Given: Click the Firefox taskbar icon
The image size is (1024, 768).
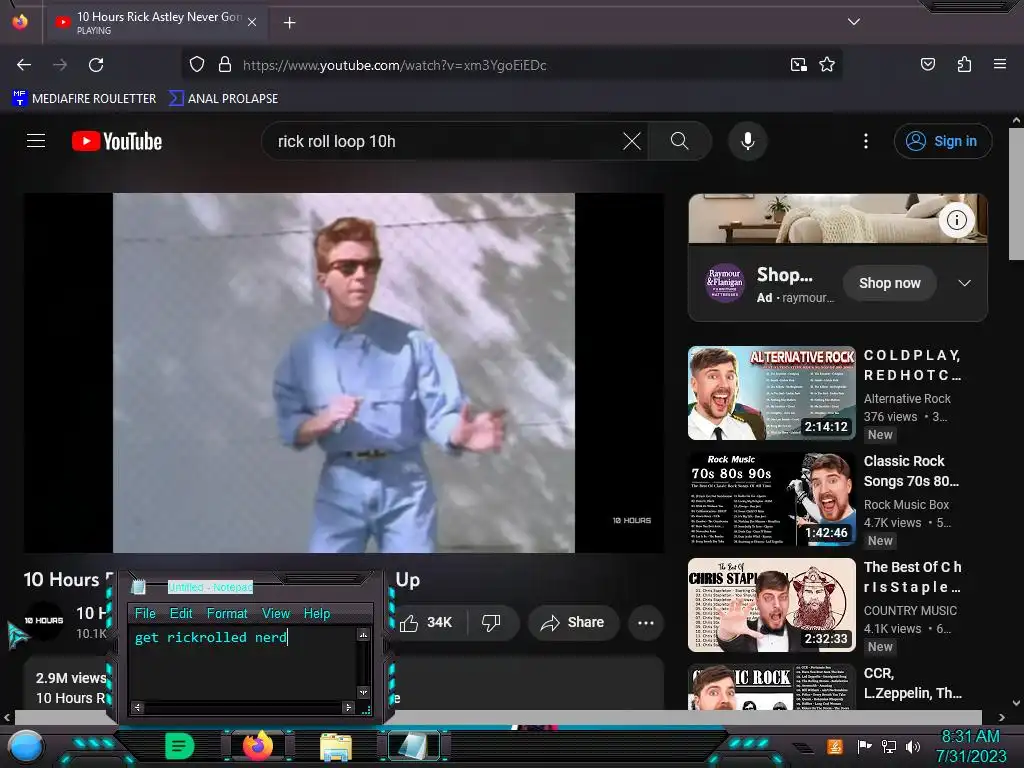Looking at the screenshot, I should (257, 746).
